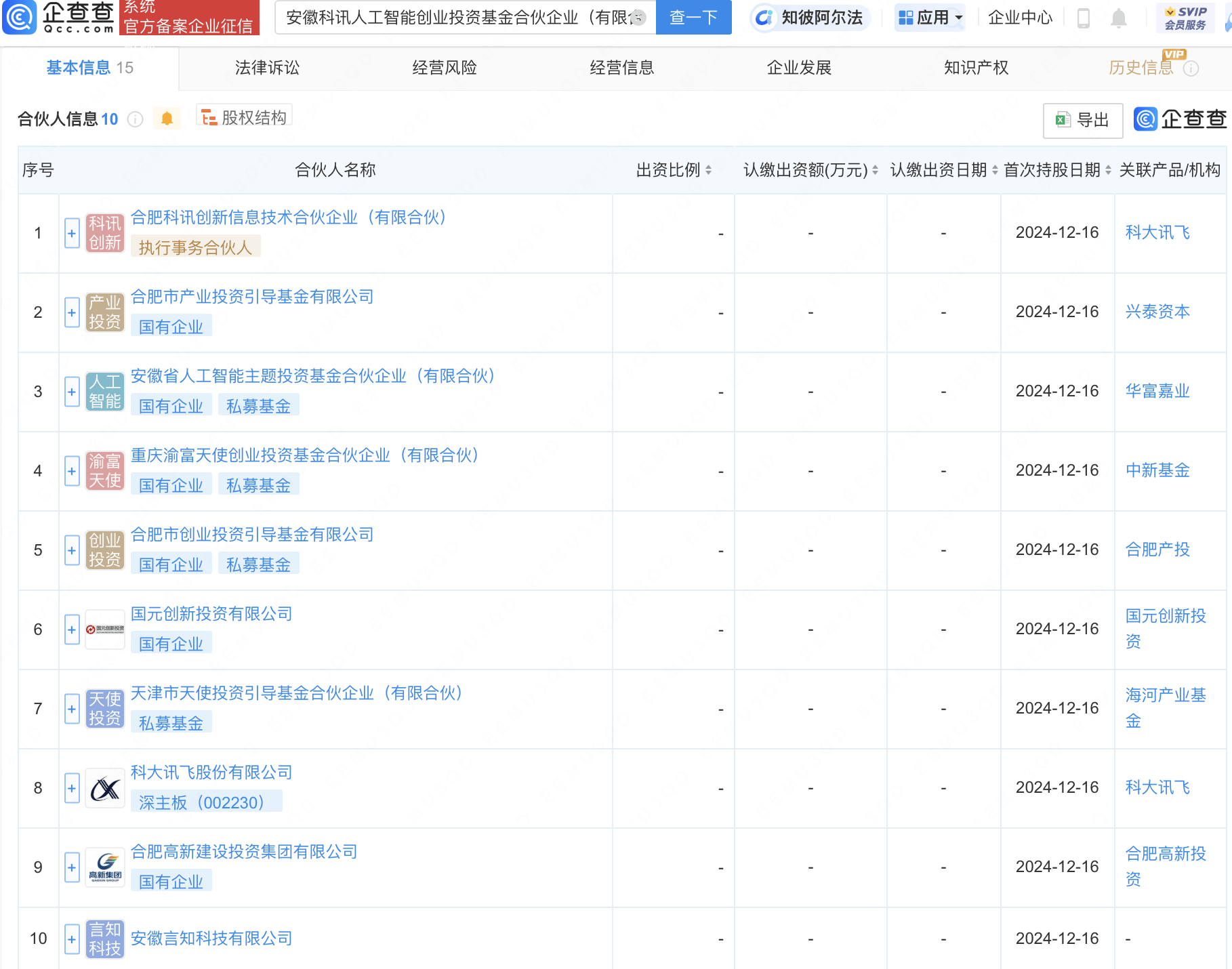The height and width of the screenshot is (969, 1232).
Task: Expand row 3 安徽省人工智能主题 details
Action: (x=72, y=392)
